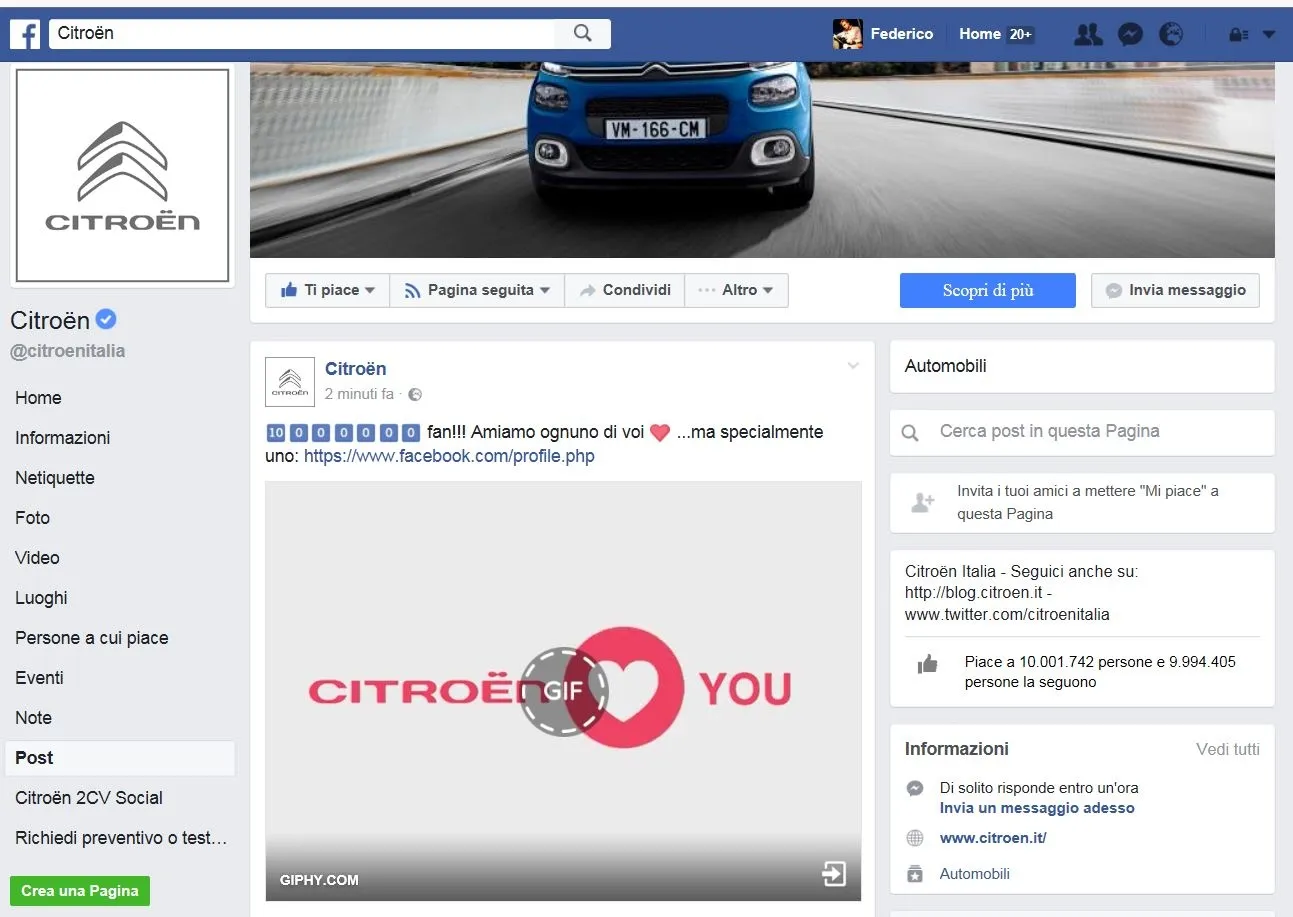Open the notifications globe icon
The width and height of the screenshot is (1293, 917).
(x=1171, y=34)
